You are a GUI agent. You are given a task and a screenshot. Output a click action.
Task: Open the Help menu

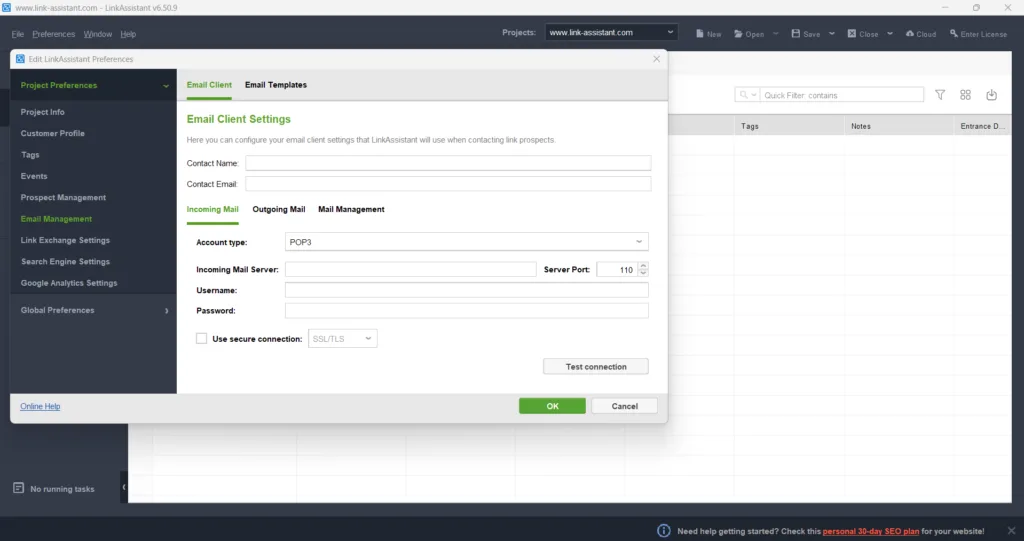(x=128, y=34)
